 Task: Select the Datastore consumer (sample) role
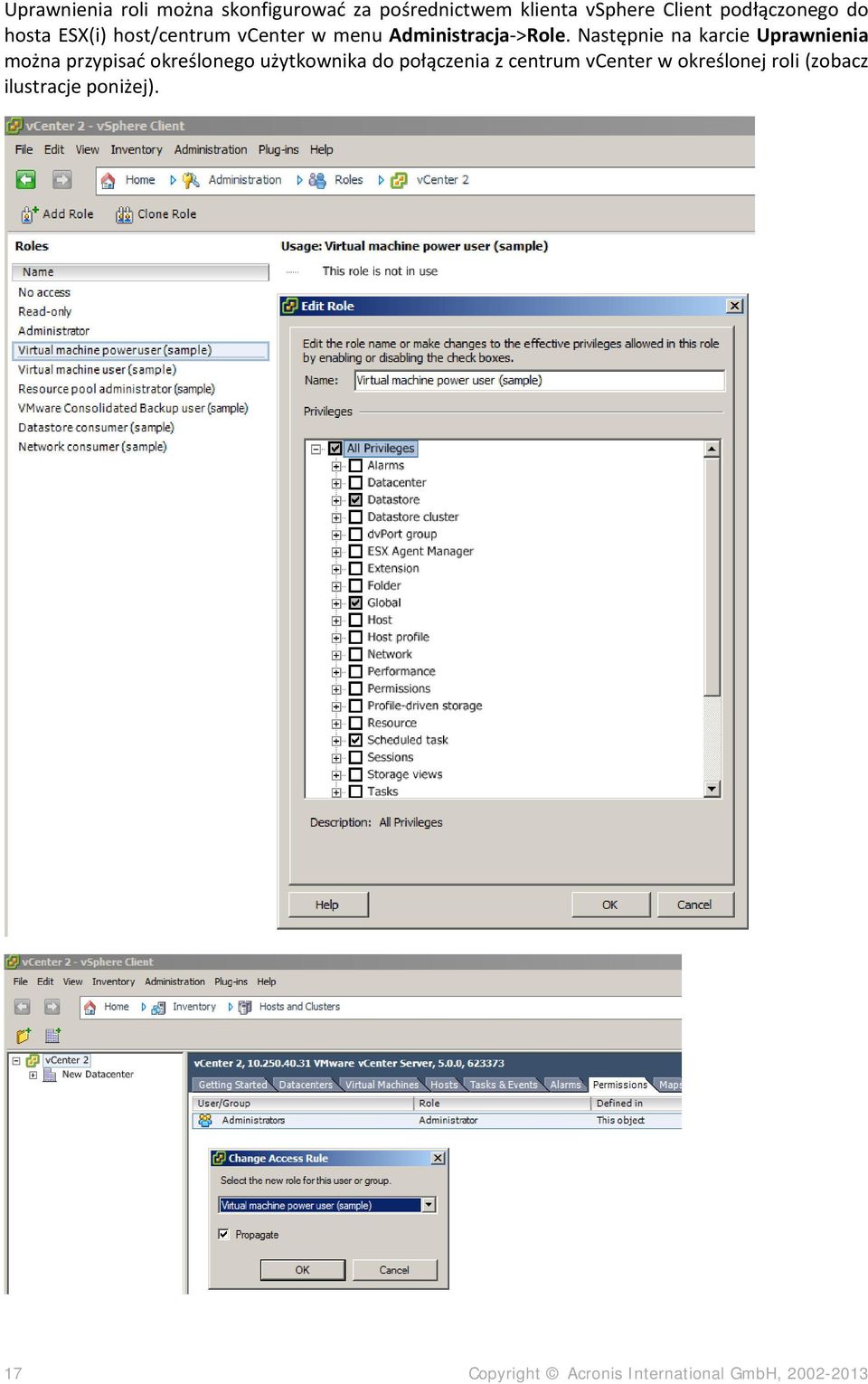click(96, 428)
